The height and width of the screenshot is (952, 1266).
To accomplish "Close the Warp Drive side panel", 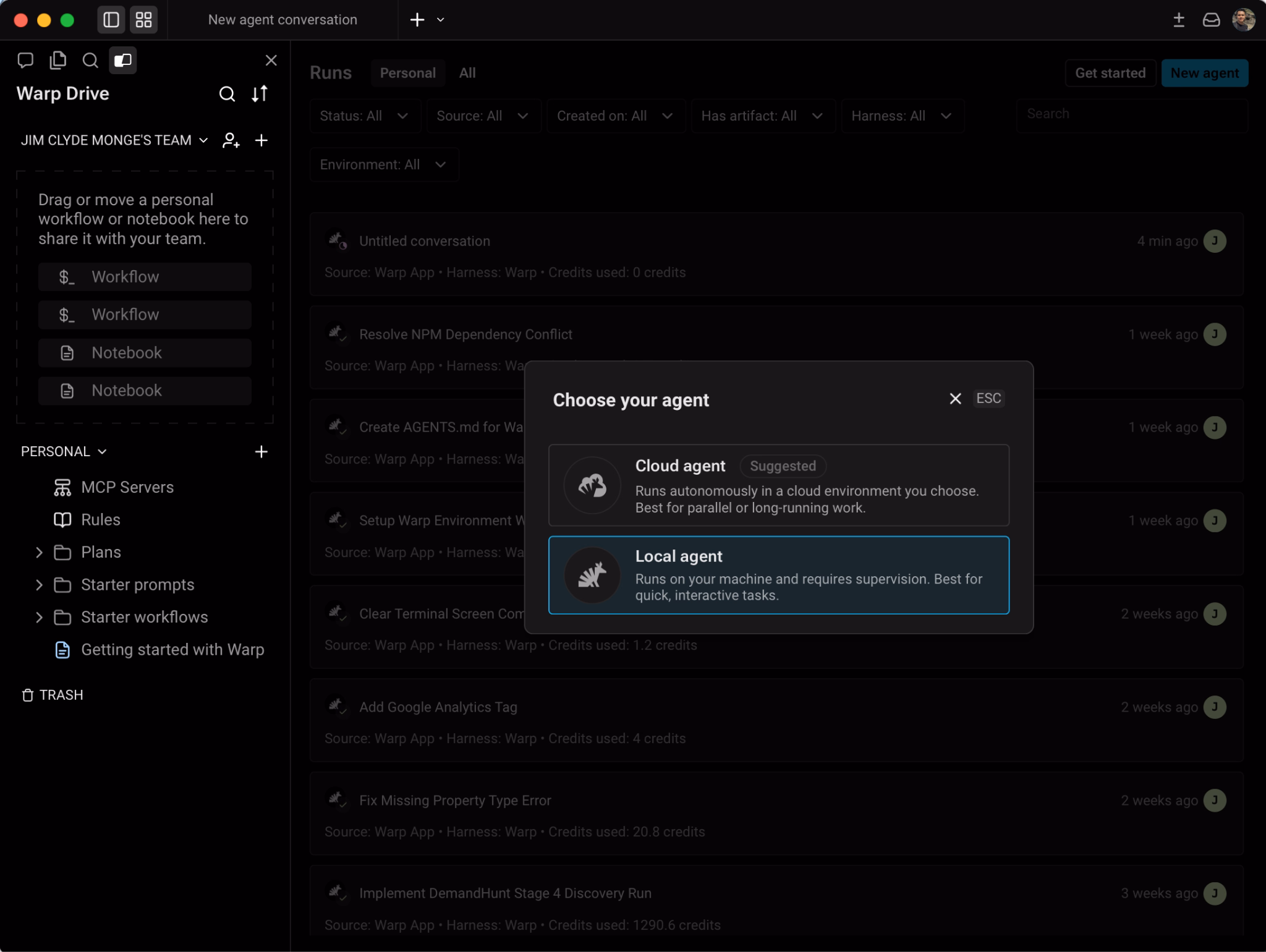I will coord(271,60).
